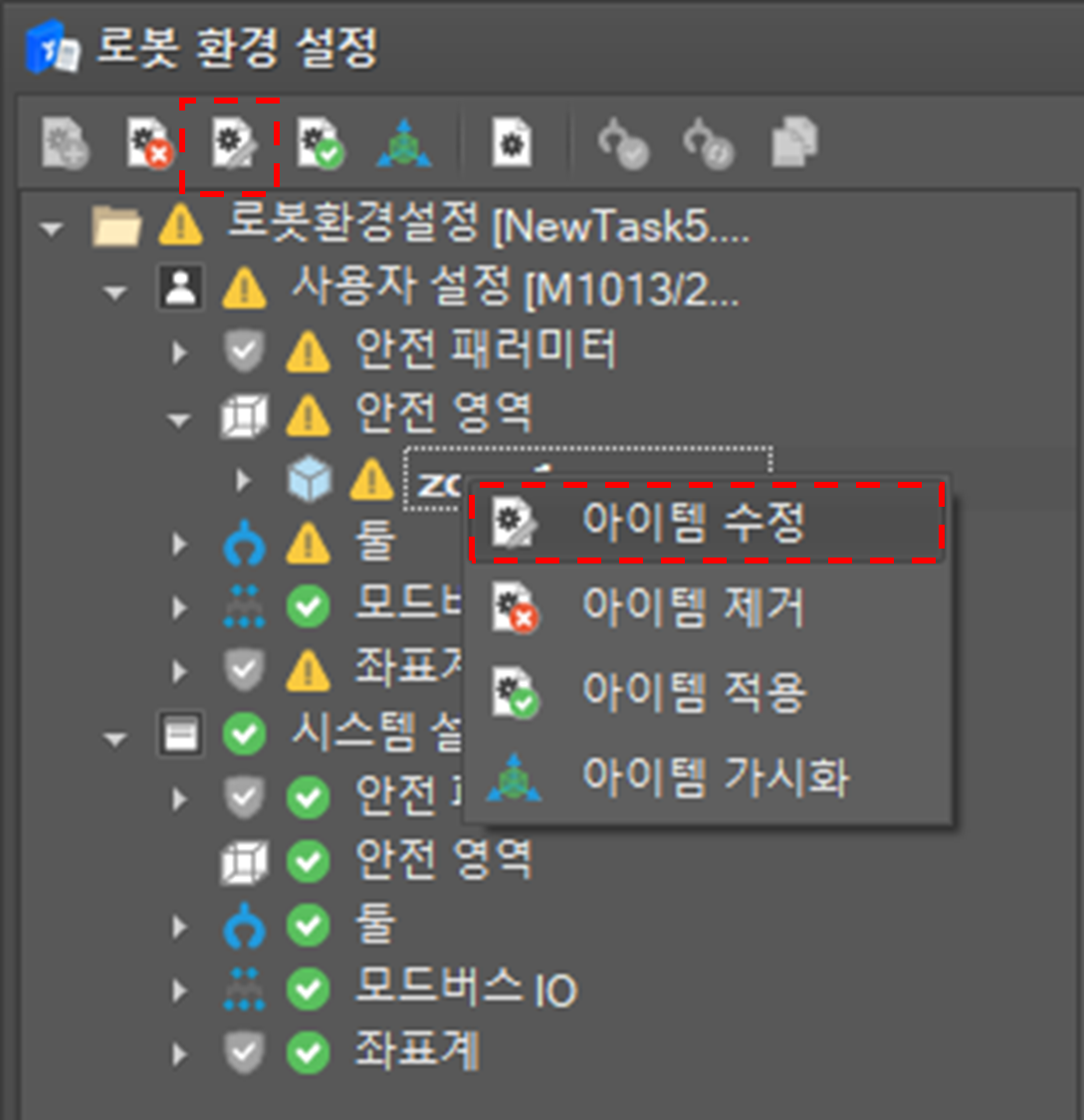This screenshot has width=1084, height=1120.
Task: Select 모드버스 IO under 시스템 설정
Action: coord(466,989)
